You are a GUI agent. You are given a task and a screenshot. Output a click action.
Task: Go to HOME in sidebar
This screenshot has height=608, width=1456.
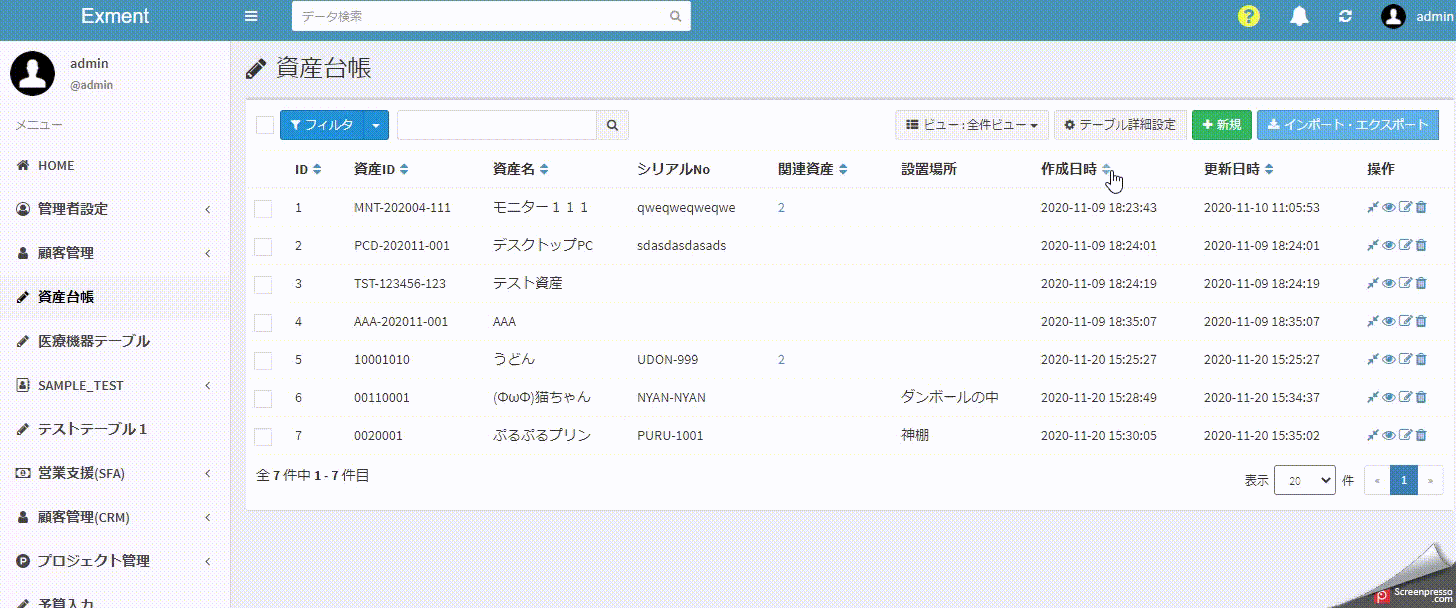click(x=115, y=165)
